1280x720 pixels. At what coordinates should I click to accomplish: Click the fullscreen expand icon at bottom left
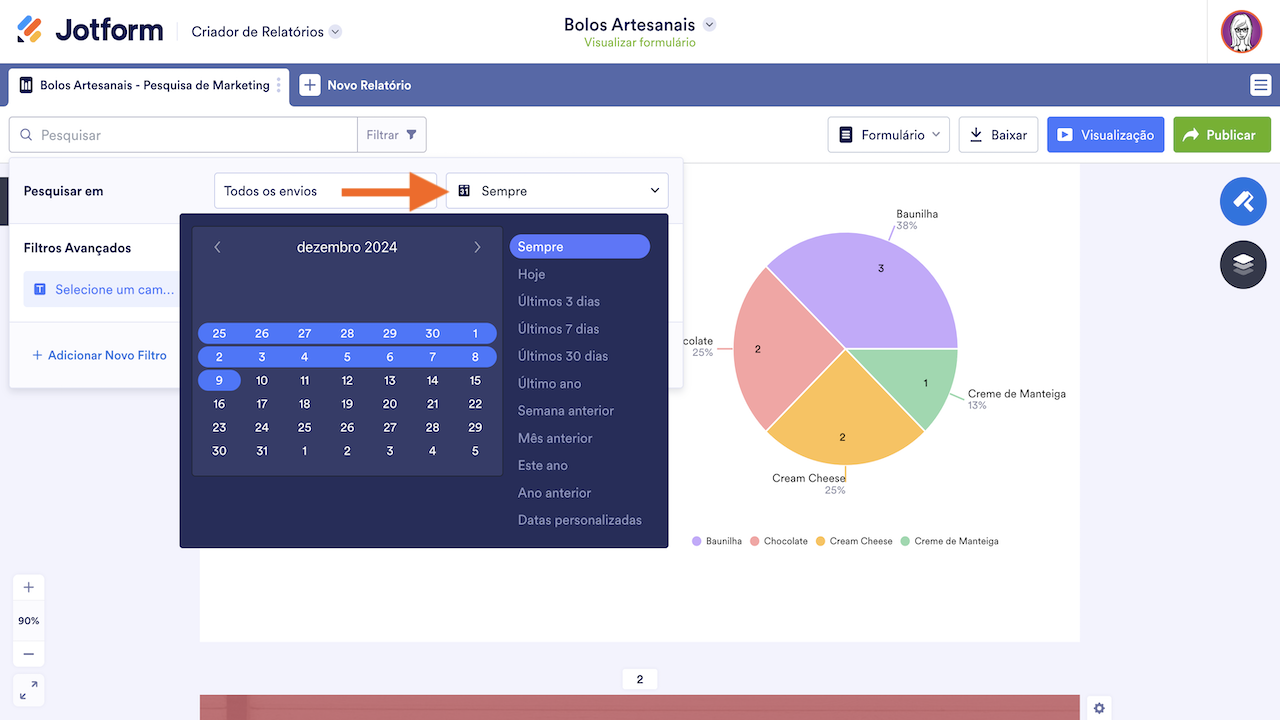28,689
